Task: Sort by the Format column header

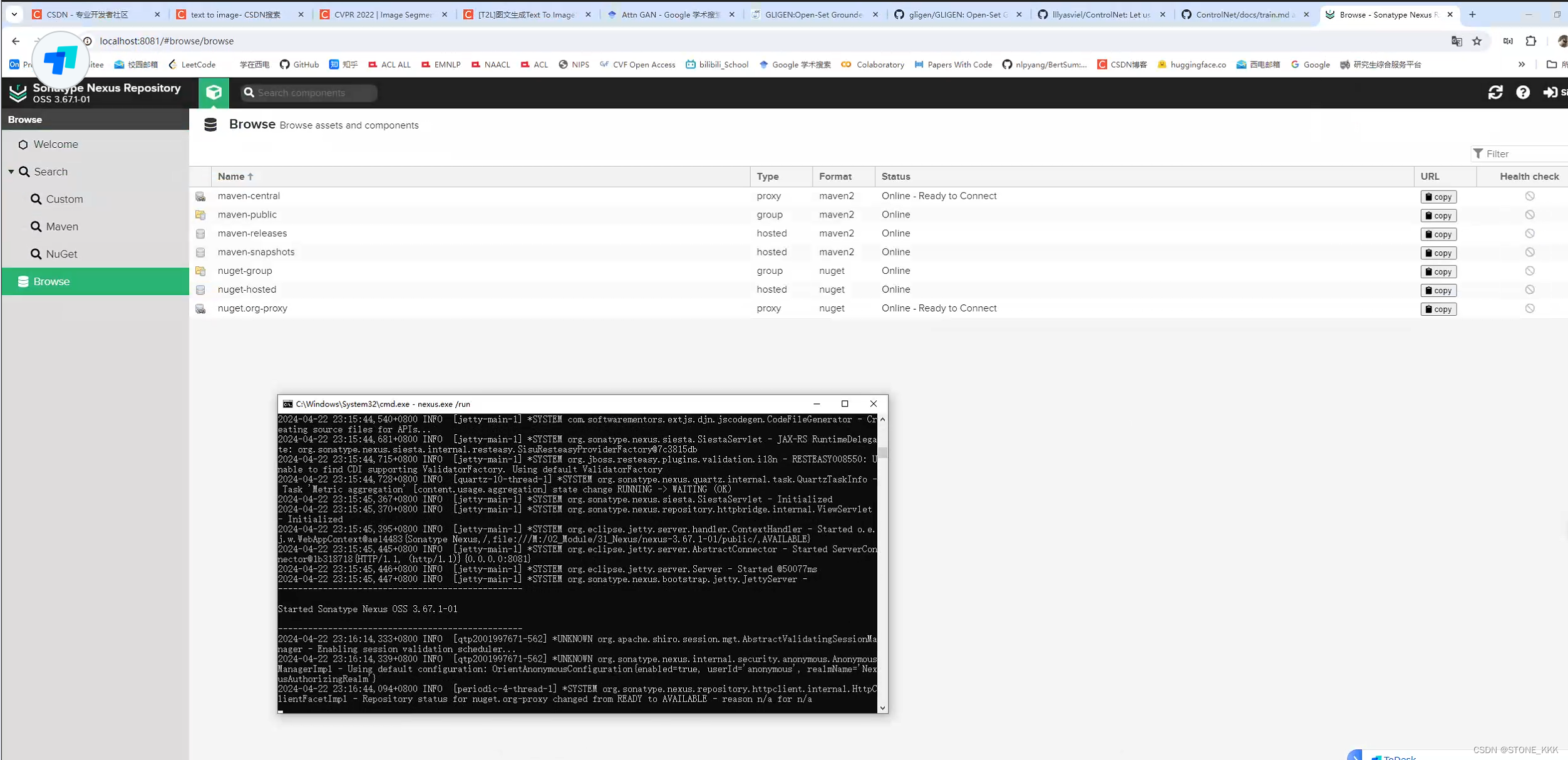Action: 843,177
